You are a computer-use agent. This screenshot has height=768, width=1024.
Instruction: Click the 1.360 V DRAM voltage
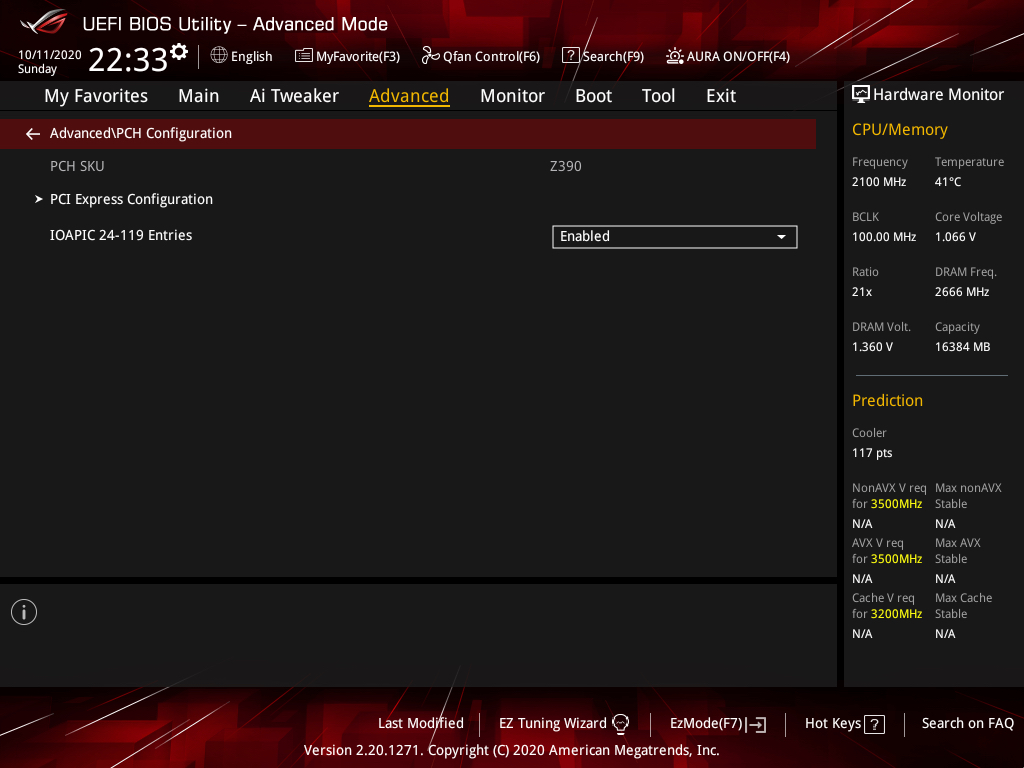coord(872,347)
